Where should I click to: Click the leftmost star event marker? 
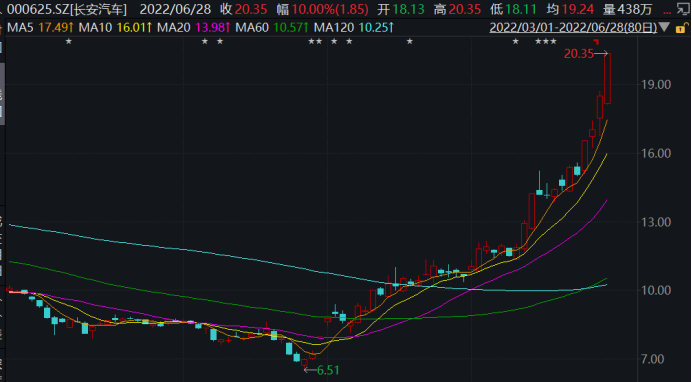[x=68, y=42]
